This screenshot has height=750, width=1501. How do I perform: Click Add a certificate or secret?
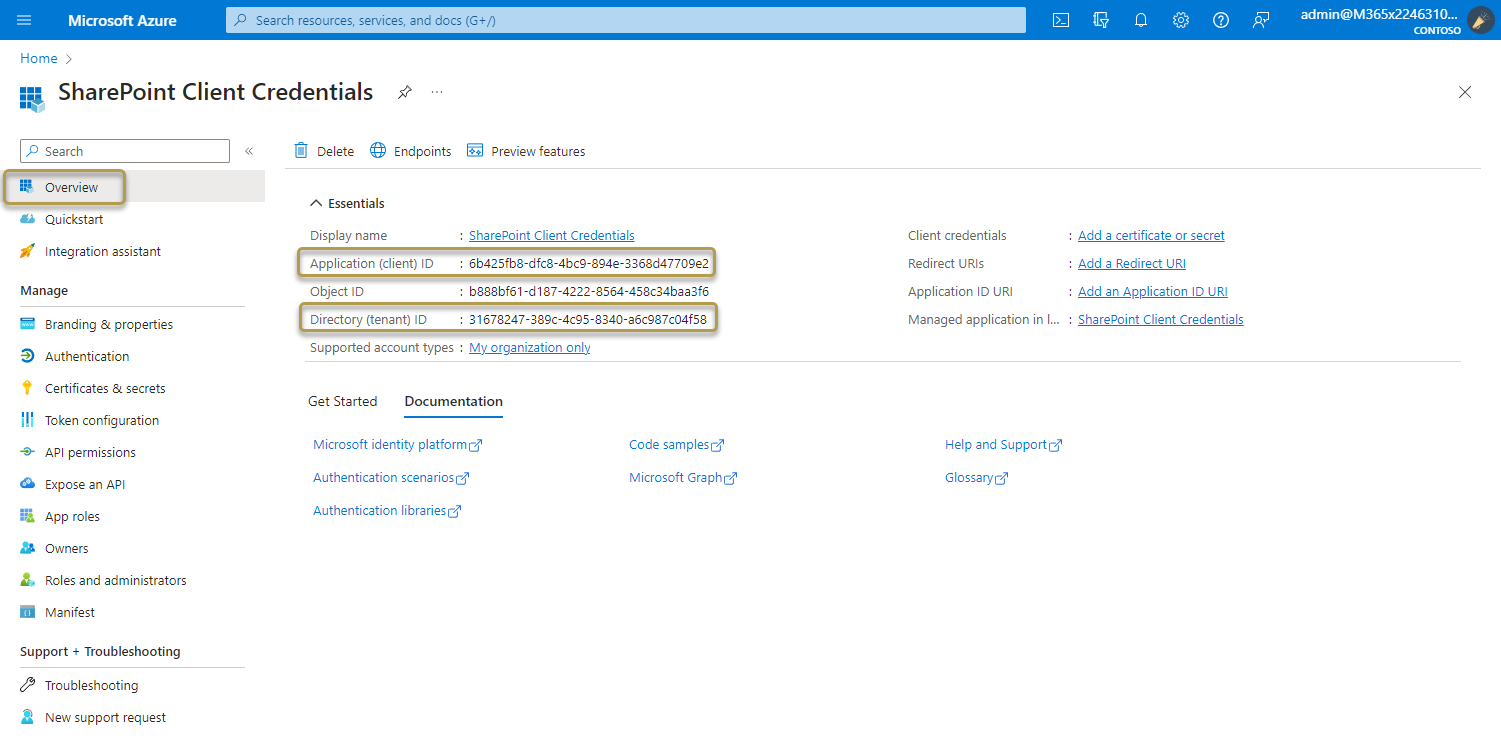[x=1150, y=235]
